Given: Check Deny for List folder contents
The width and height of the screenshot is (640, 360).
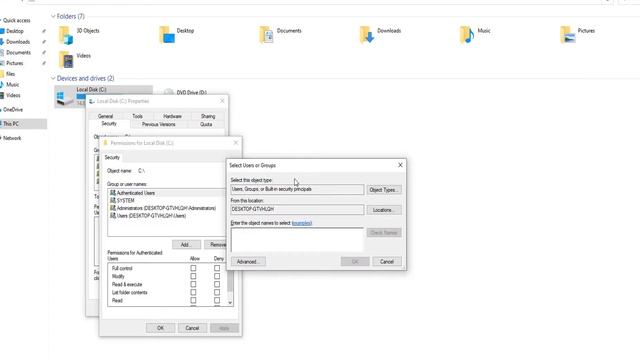Looking at the screenshot, I should (217, 292).
